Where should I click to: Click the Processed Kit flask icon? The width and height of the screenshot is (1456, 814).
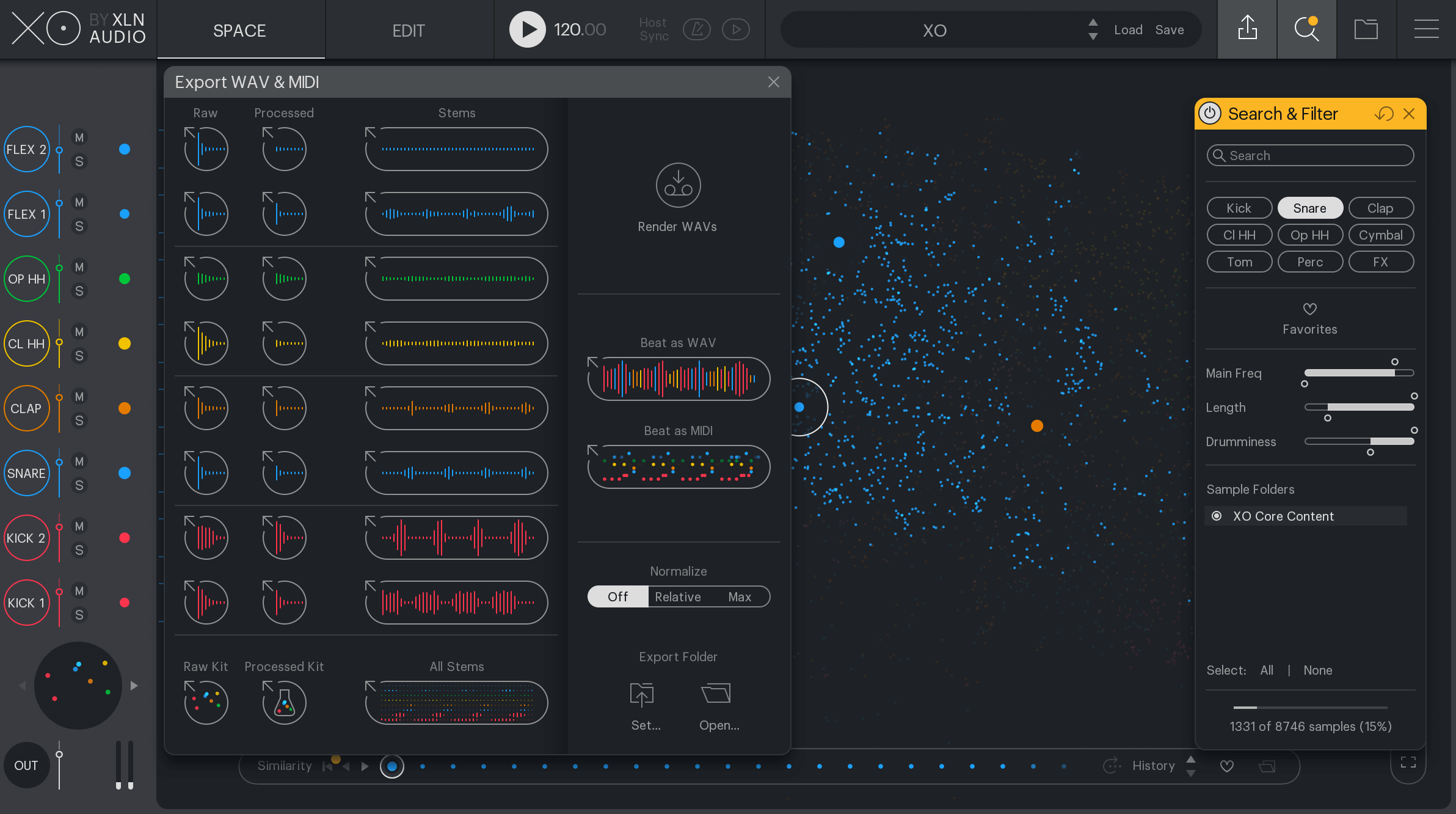click(x=285, y=703)
